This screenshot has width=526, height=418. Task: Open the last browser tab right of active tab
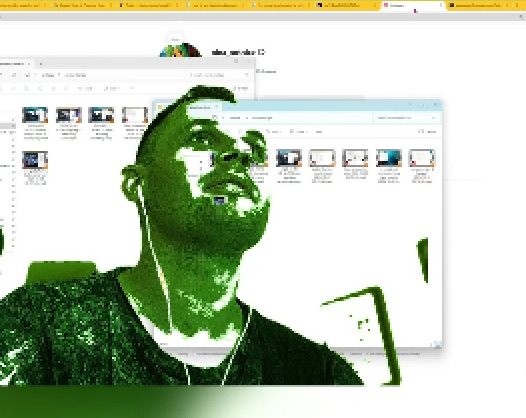(480, 5)
